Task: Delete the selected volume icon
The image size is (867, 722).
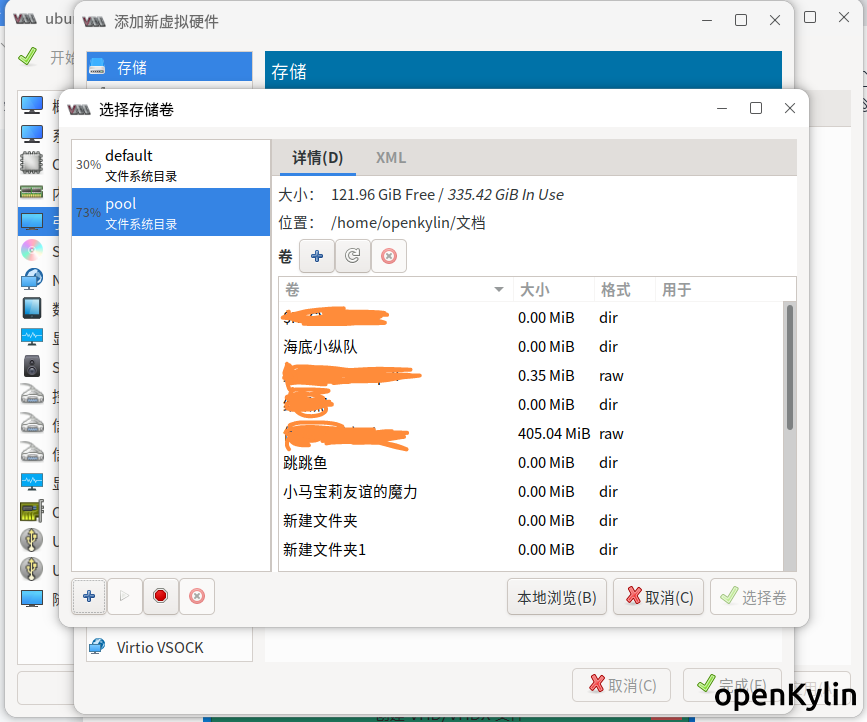Action: [389, 256]
